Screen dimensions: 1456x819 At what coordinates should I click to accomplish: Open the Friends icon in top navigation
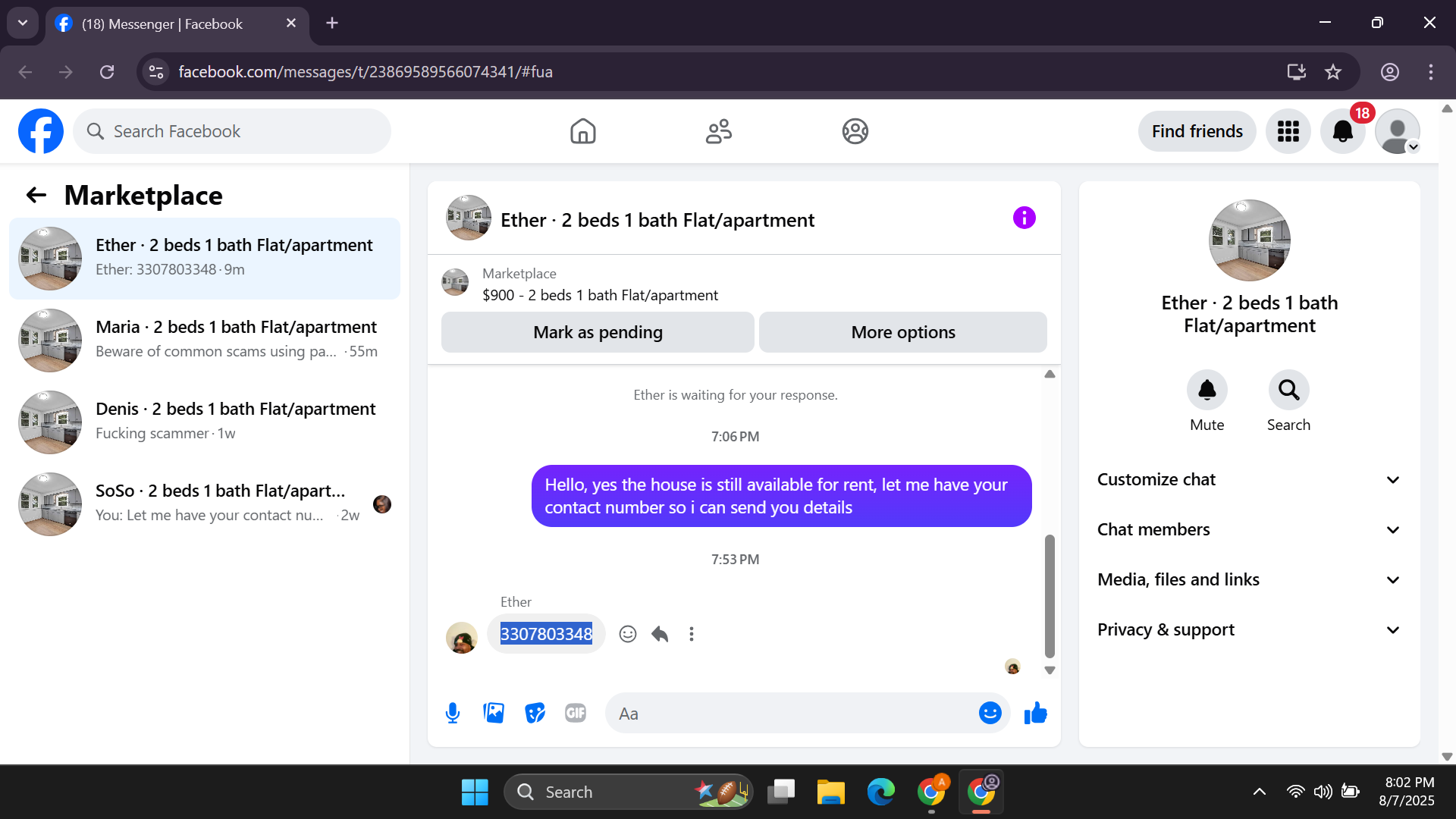[x=719, y=131]
